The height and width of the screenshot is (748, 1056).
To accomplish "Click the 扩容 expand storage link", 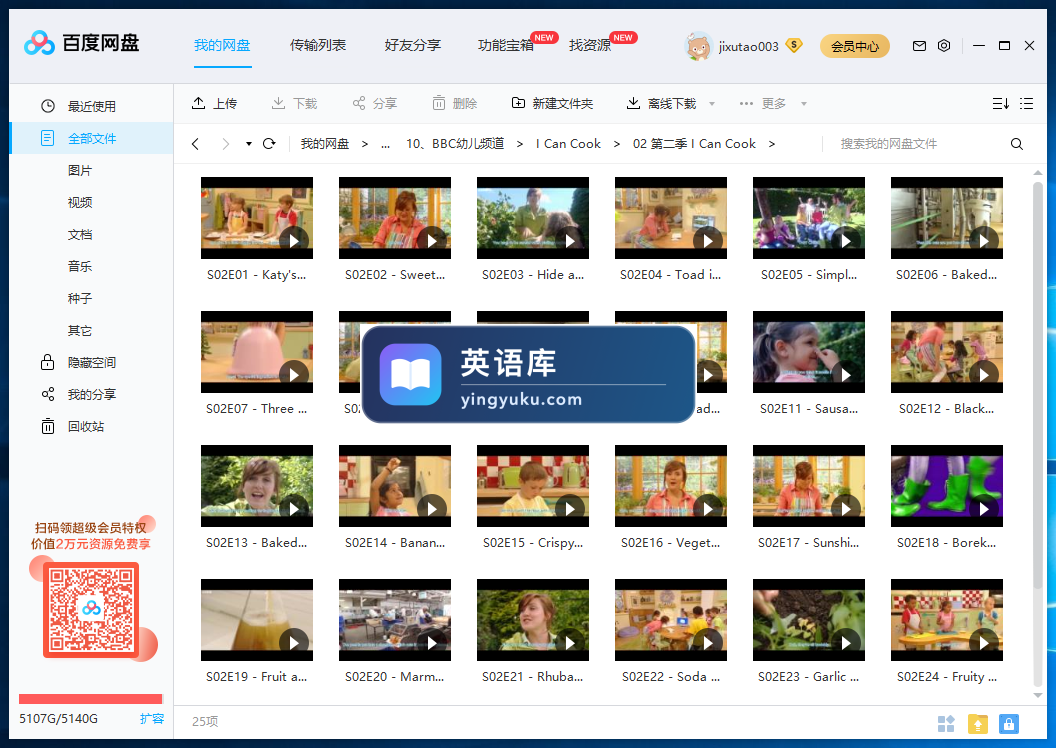I will [152, 718].
